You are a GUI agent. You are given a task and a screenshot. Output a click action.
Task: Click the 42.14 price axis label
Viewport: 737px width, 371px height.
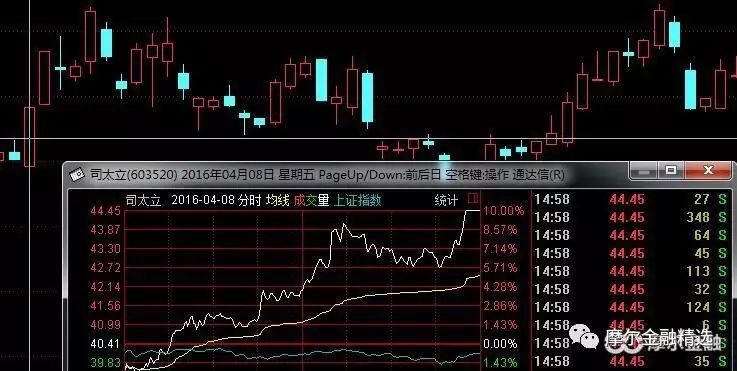(x=105, y=287)
